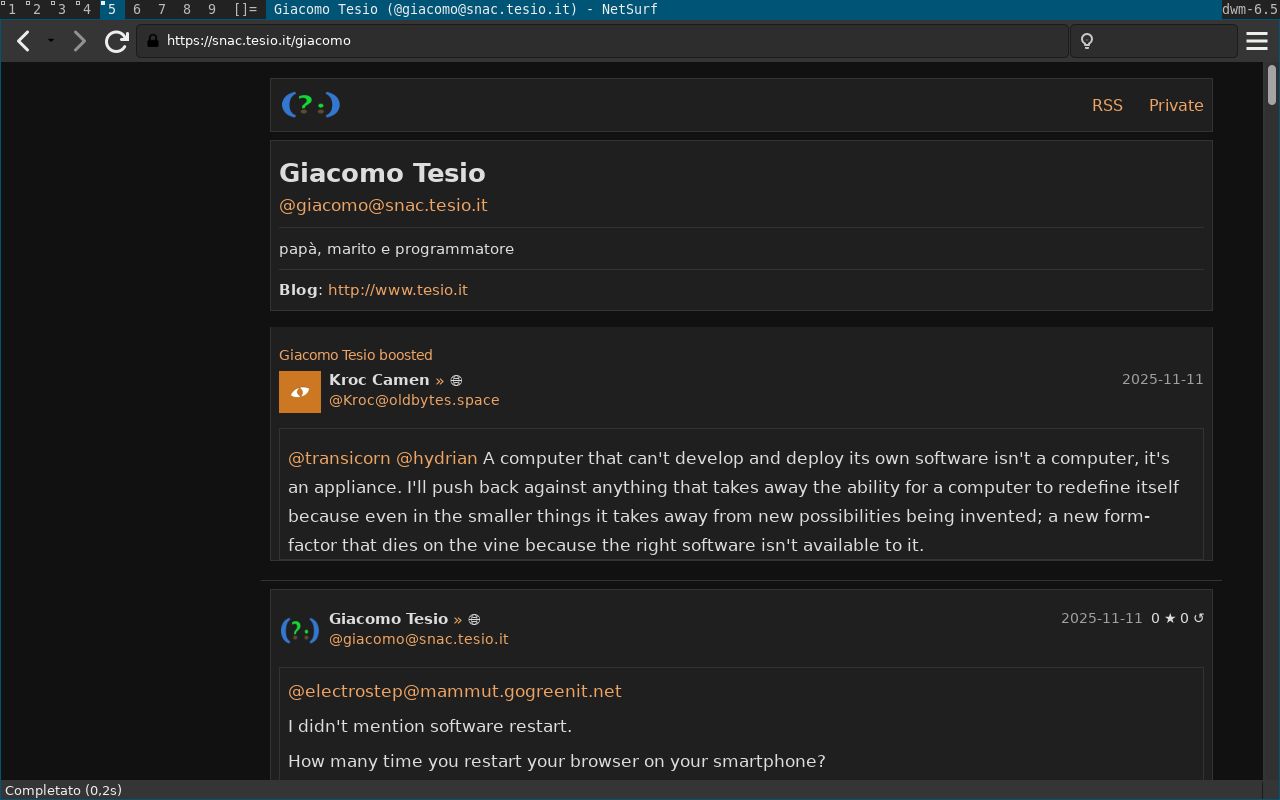Toggle the star favourite on Giacomo's post
1280x800 pixels.
[x=1172, y=618]
